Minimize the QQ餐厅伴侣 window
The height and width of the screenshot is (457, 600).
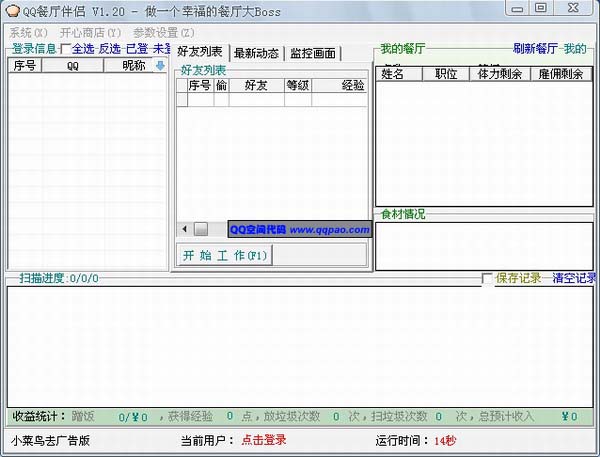(517, 8)
